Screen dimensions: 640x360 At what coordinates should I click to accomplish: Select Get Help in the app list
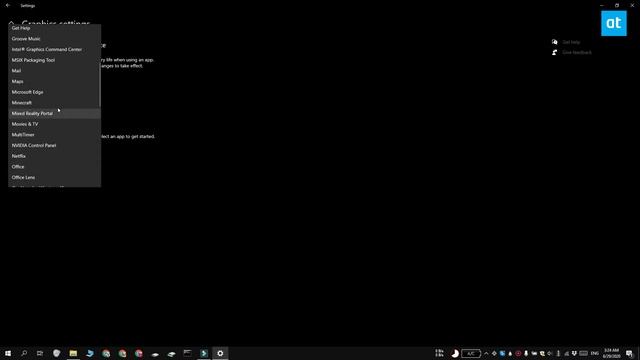pos(54,28)
